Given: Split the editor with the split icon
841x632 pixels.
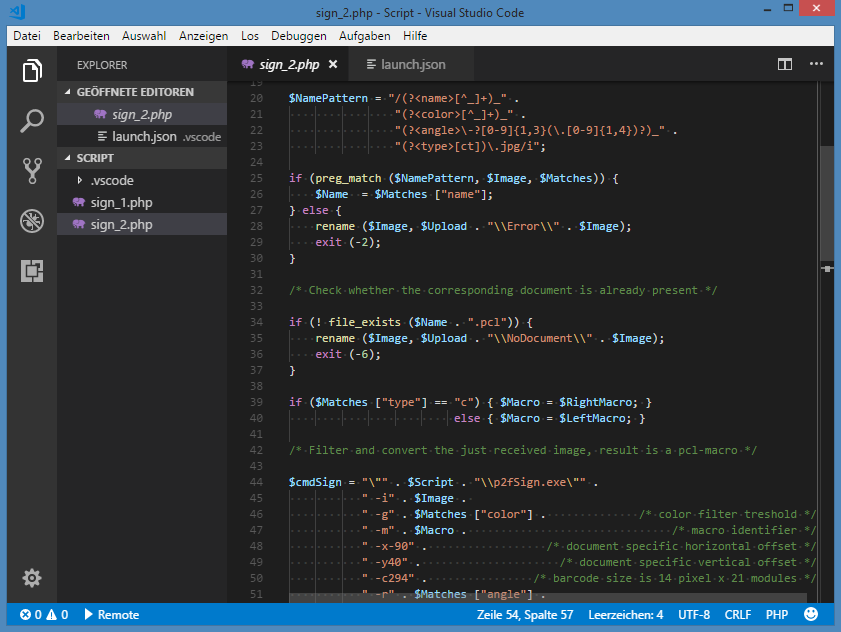Looking at the screenshot, I should [785, 65].
